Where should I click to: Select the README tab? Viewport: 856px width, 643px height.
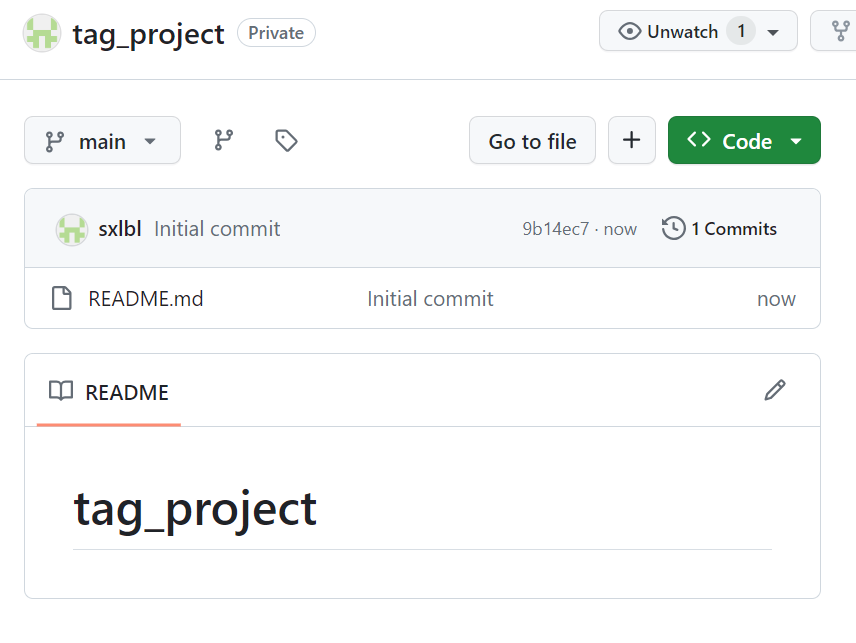coord(109,392)
